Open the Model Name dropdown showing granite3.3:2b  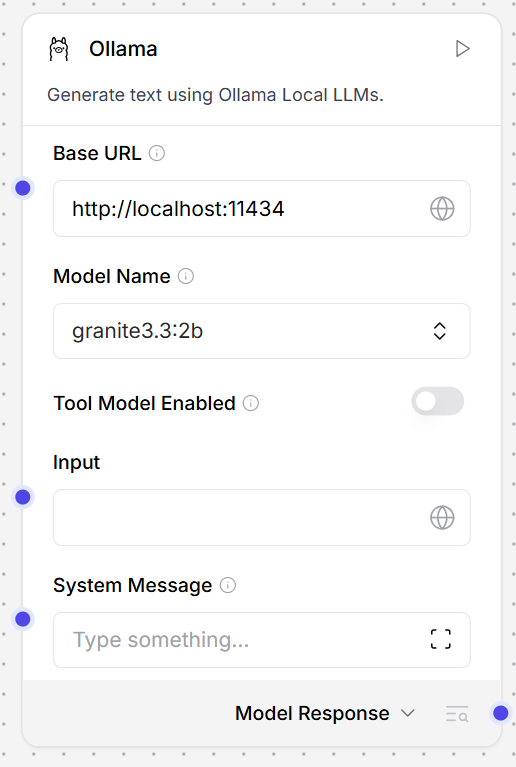(x=262, y=331)
